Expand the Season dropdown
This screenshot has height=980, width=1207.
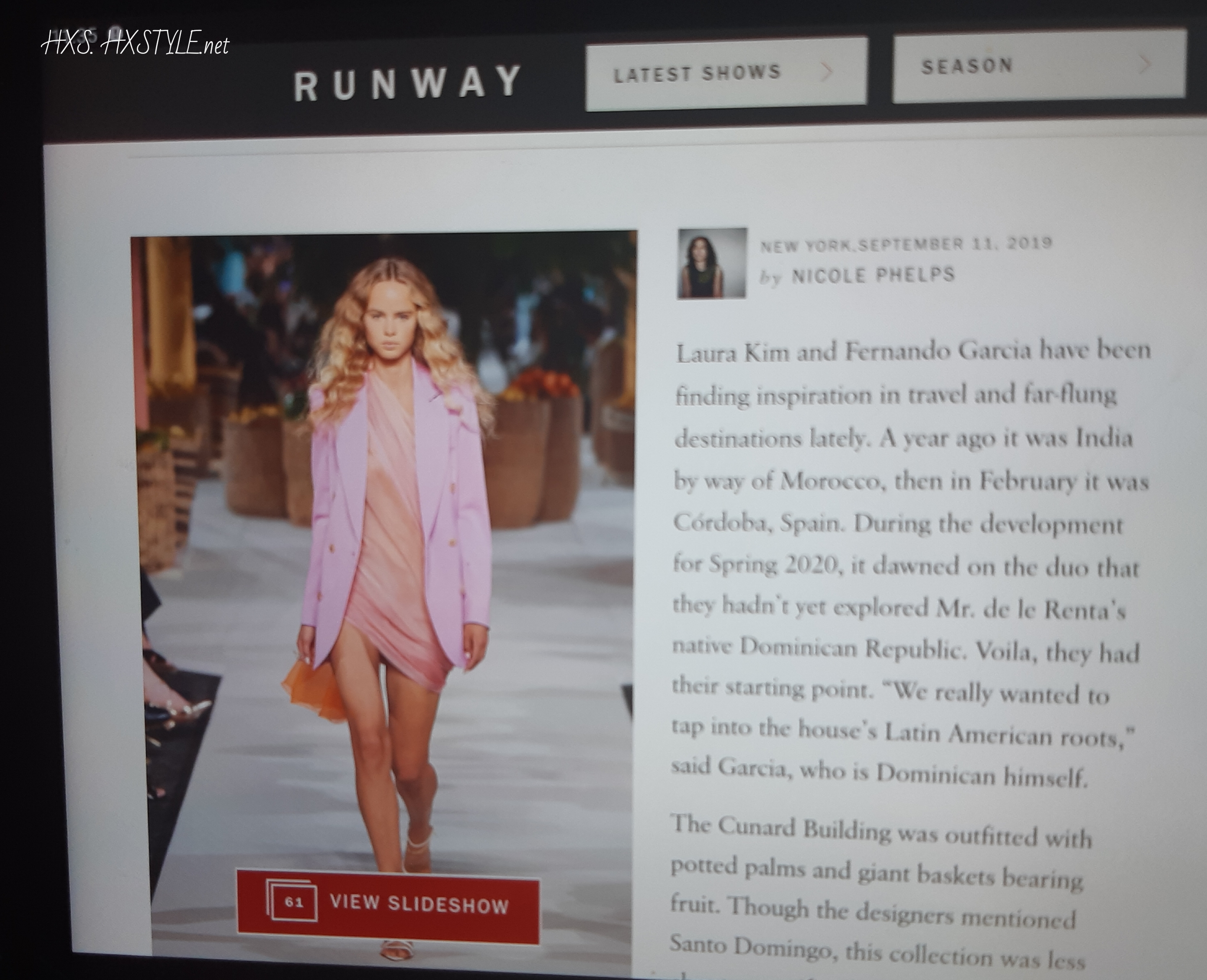[966, 66]
